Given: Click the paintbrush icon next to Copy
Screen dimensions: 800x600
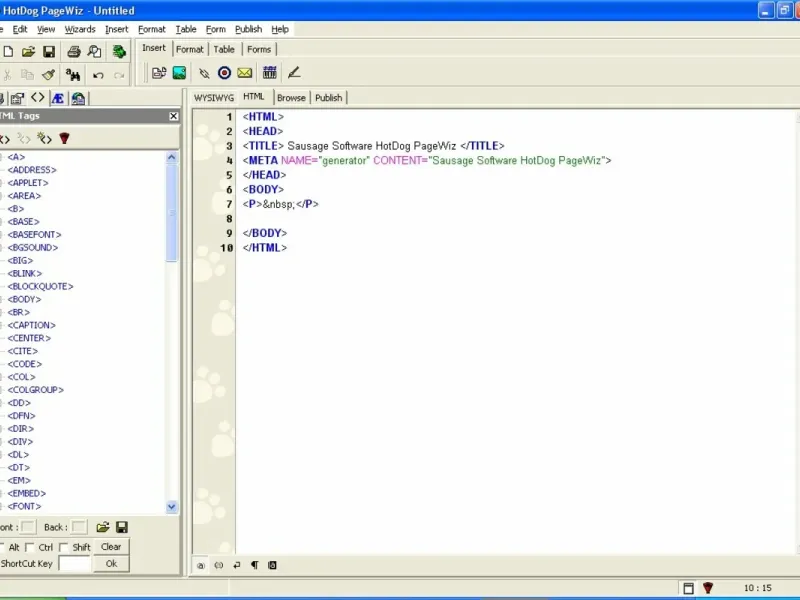Looking at the screenshot, I should coord(48,76).
